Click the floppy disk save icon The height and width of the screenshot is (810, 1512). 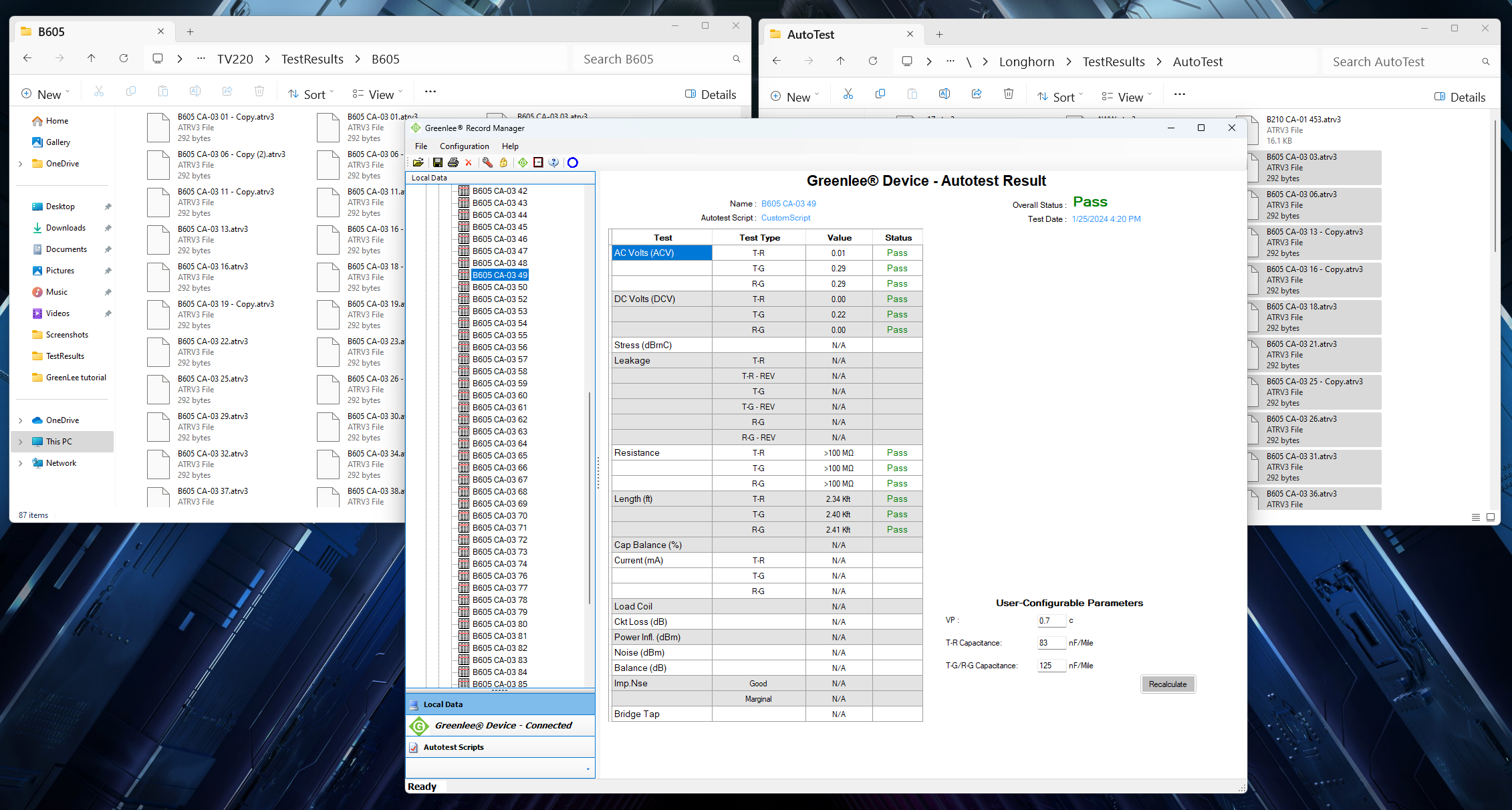[x=437, y=162]
